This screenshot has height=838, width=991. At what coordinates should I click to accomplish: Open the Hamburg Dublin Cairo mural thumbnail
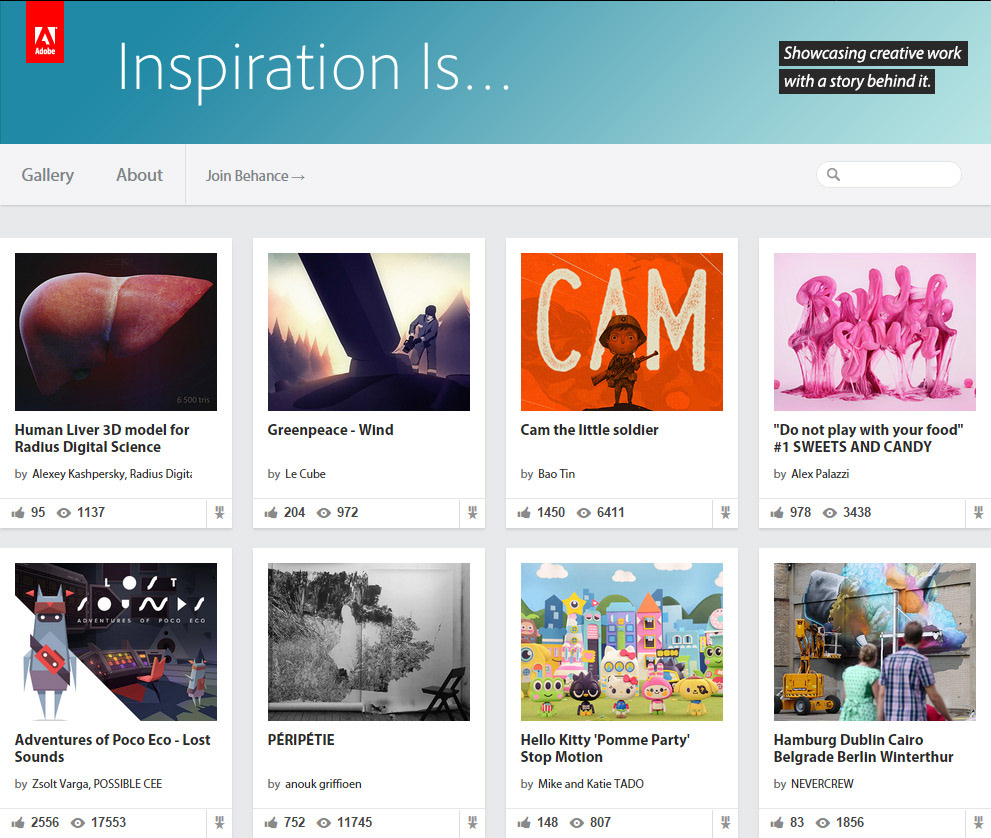point(874,641)
